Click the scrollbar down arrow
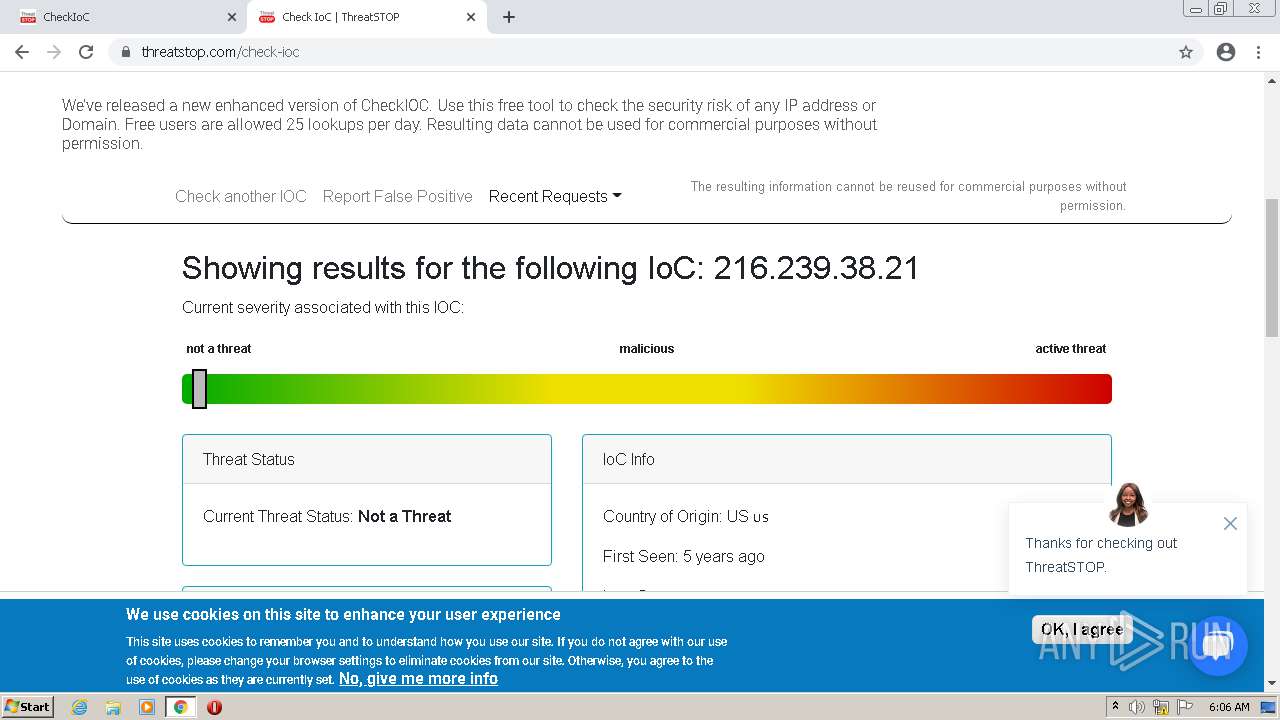 (1272, 684)
